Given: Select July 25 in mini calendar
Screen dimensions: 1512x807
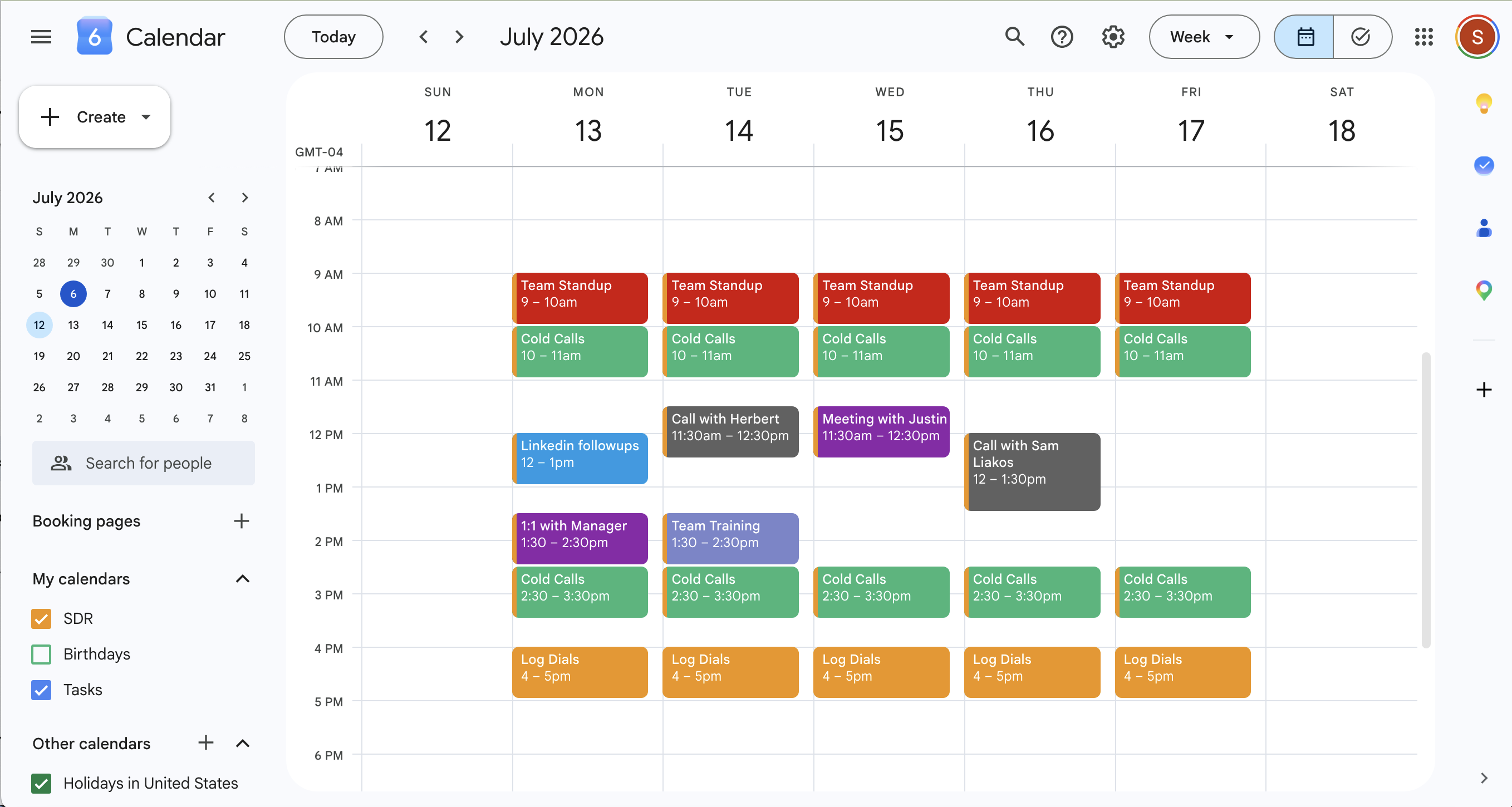Looking at the screenshot, I should 244,356.
